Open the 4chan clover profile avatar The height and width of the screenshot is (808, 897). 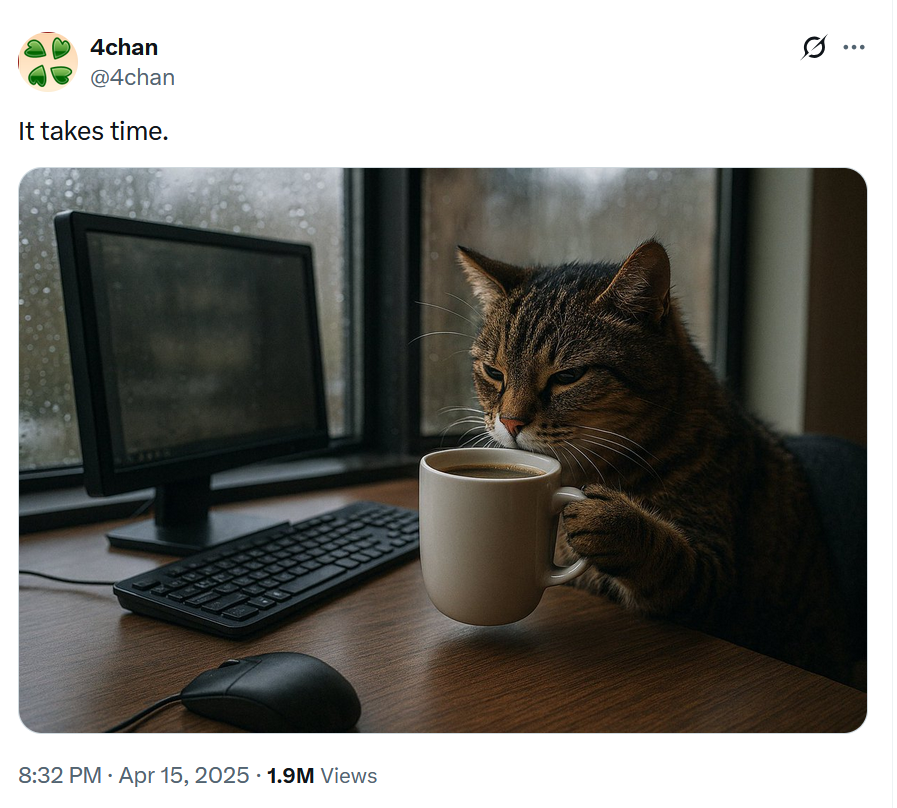[x=48, y=62]
